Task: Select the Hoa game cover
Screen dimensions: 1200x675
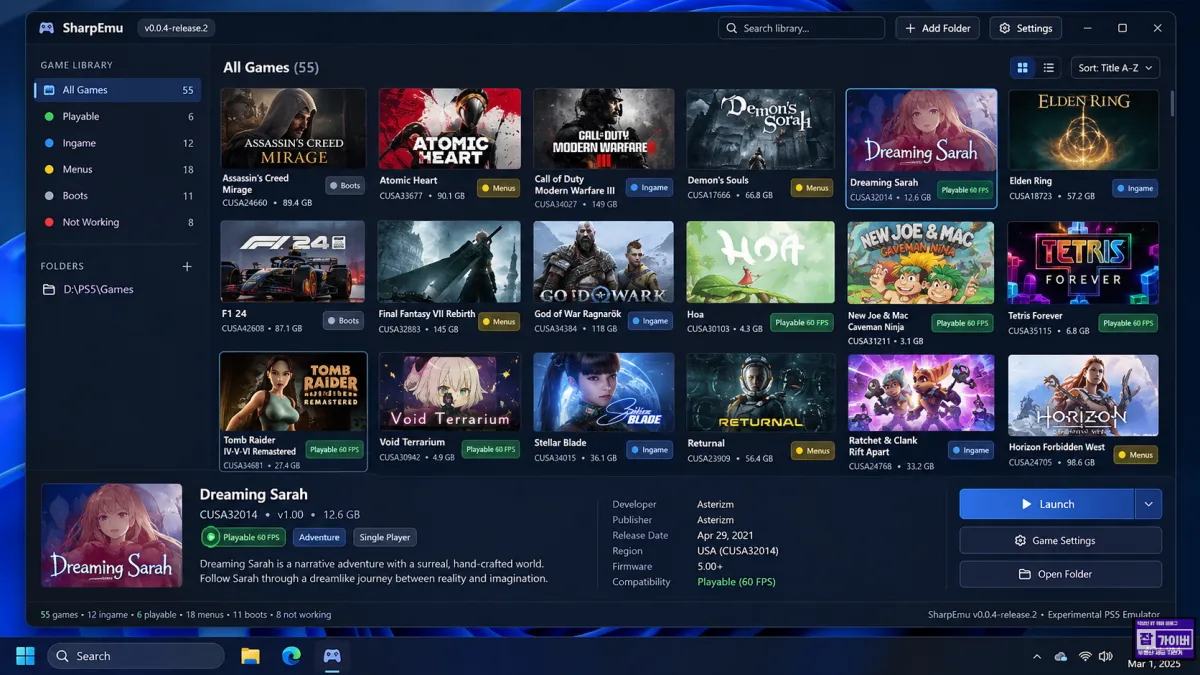Action: pyautogui.click(x=760, y=262)
